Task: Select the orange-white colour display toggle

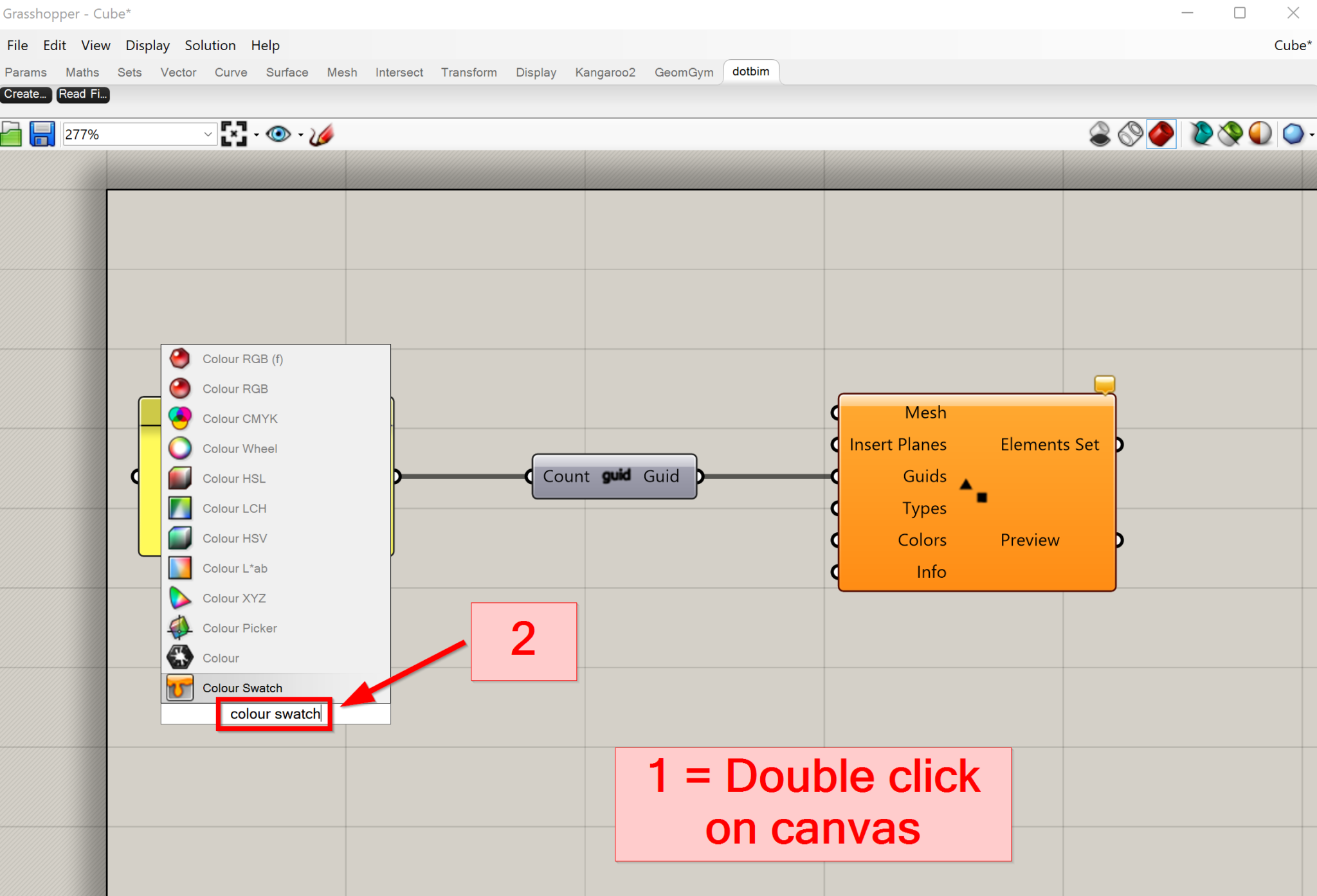Action: [x=1259, y=134]
